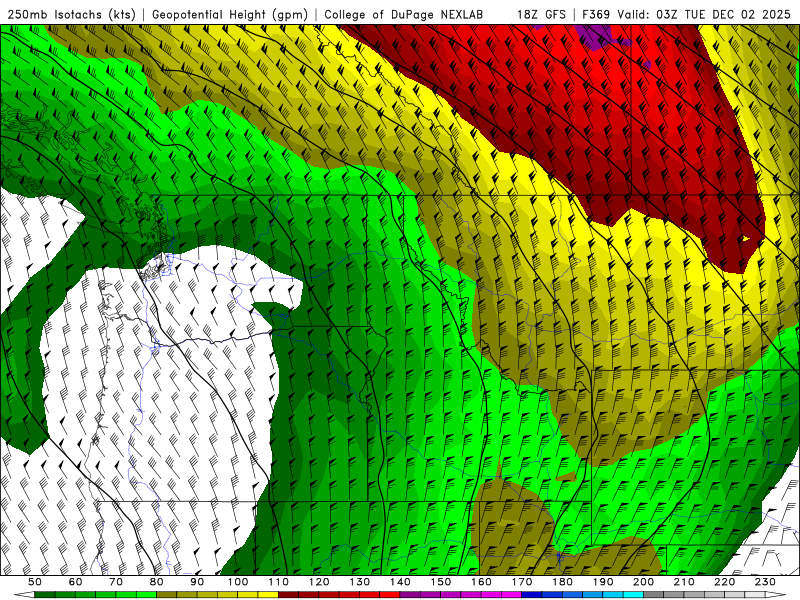Pick the dark blue swatch below 170
Viewport: 800px width, 600px height.
[x=532, y=594]
